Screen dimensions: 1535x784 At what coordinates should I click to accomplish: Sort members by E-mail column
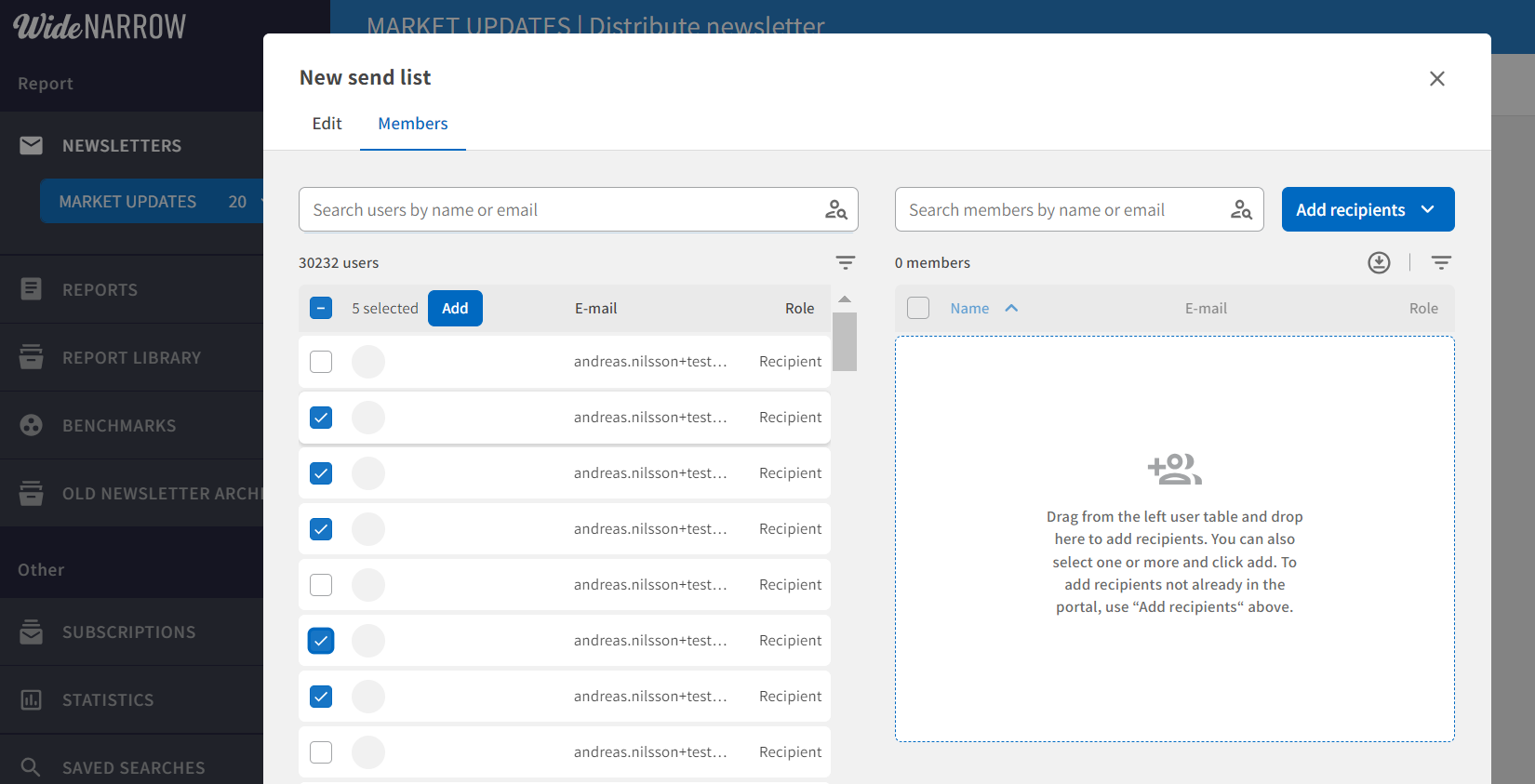point(1206,309)
